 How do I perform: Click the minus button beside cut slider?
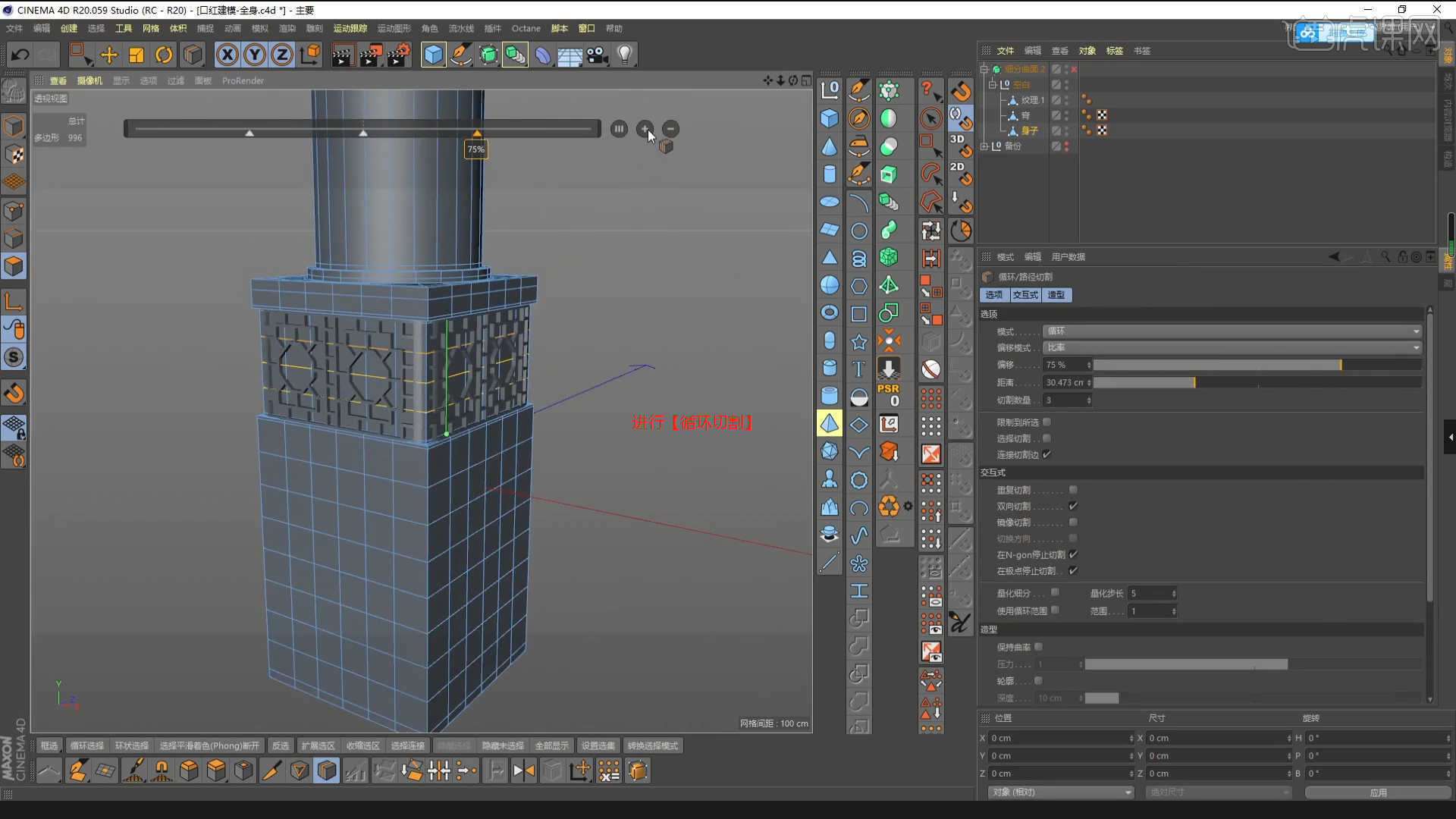point(670,129)
